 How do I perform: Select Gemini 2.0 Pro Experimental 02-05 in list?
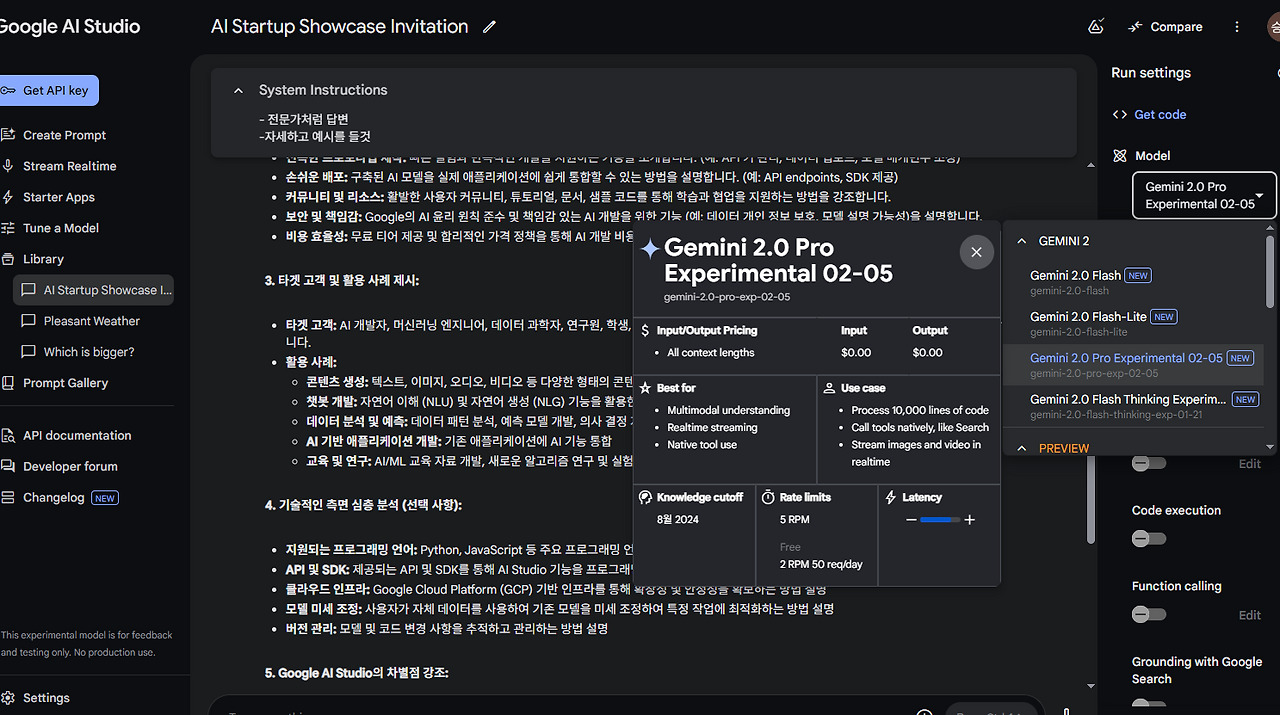pyautogui.click(x=1135, y=364)
